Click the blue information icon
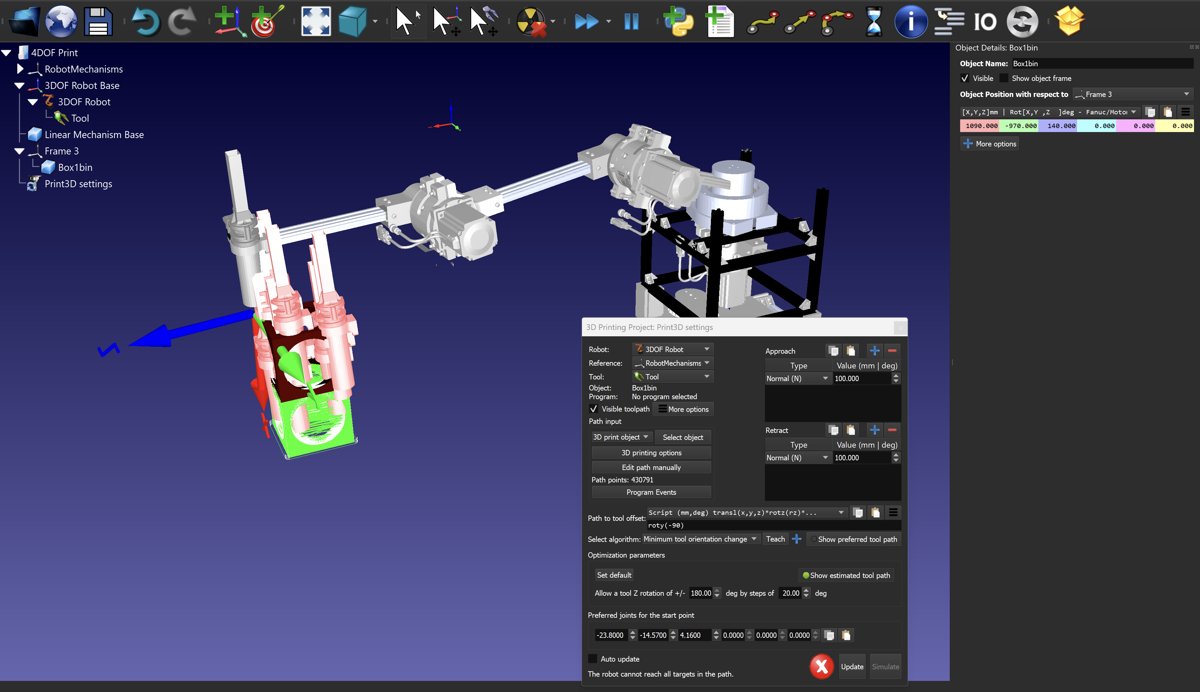Image resolution: width=1200 pixels, height=692 pixels. pos(910,21)
